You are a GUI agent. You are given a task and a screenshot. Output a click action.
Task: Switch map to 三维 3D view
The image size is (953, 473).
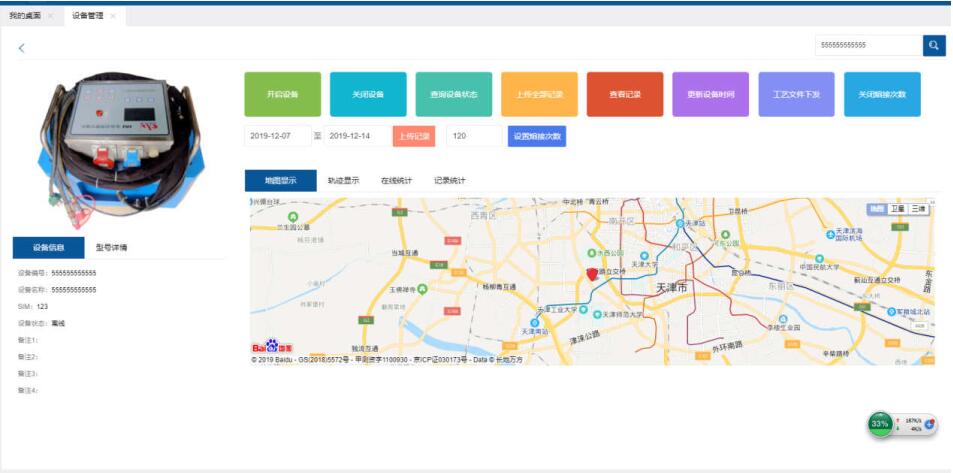(918, 209)
